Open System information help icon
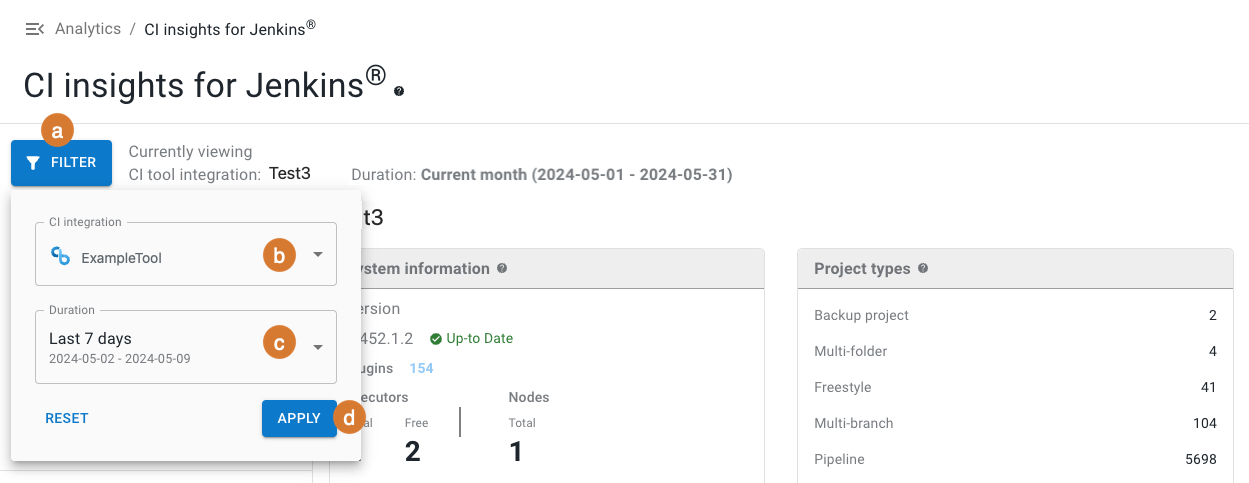The image size is (1249, 483). pyautogui.click(x=502, y=269)
